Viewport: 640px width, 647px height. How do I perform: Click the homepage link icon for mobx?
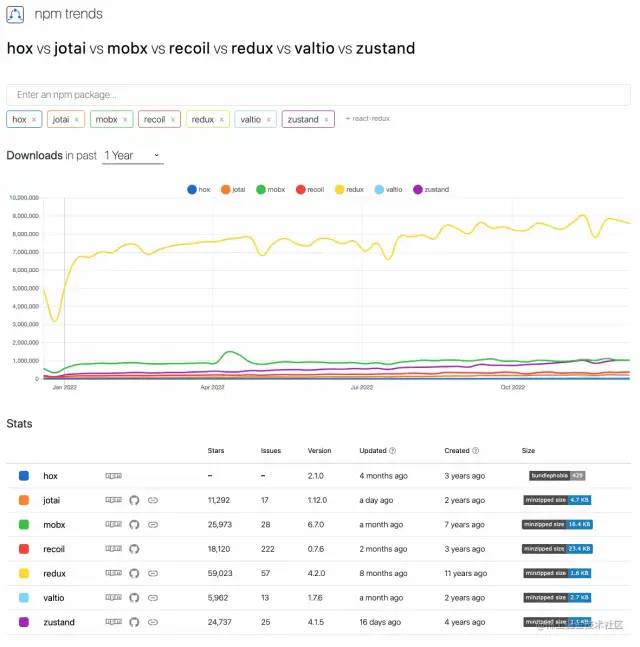click(153, 524)
